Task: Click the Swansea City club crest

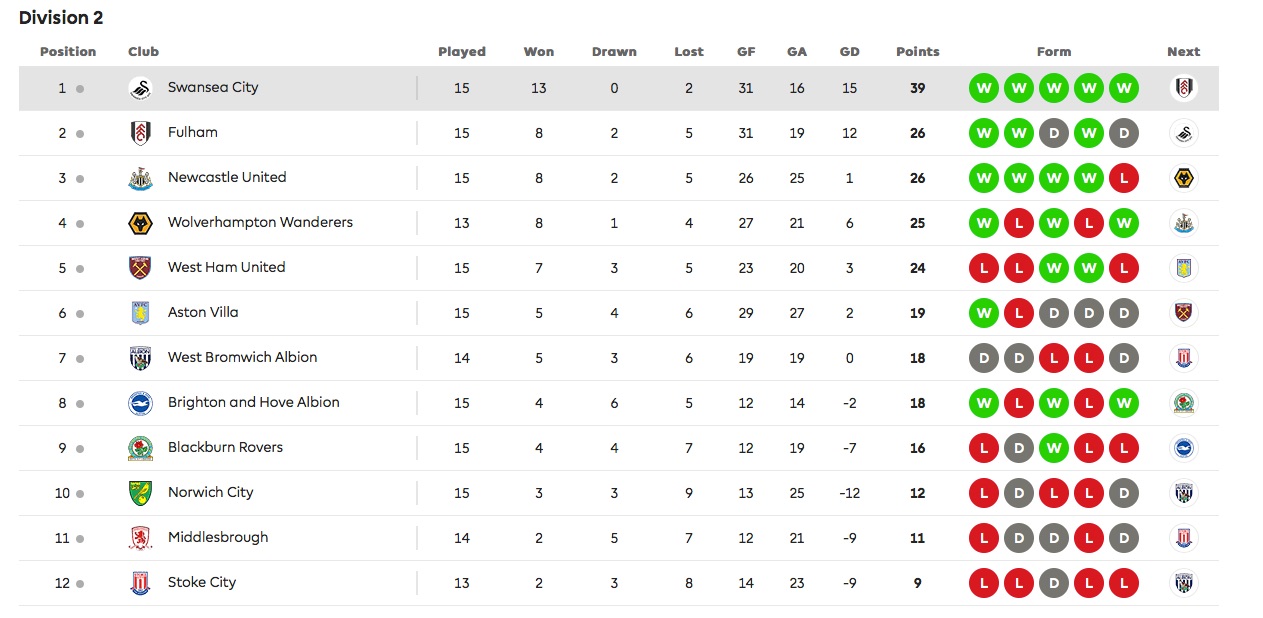Action: pos(140,89)
